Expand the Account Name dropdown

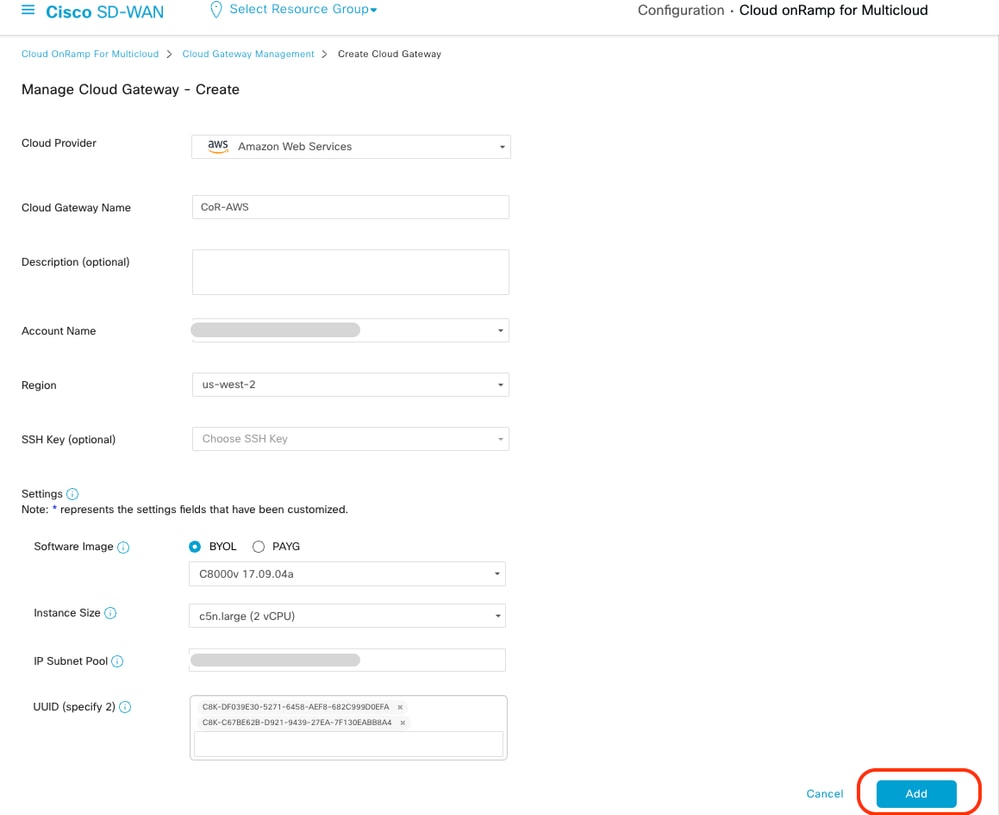[x=350, y=330]
